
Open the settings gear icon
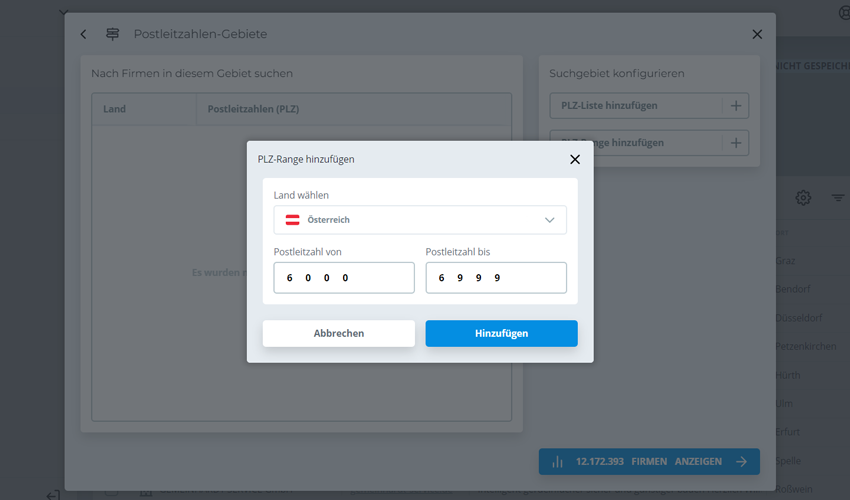[x=803, y=198]
